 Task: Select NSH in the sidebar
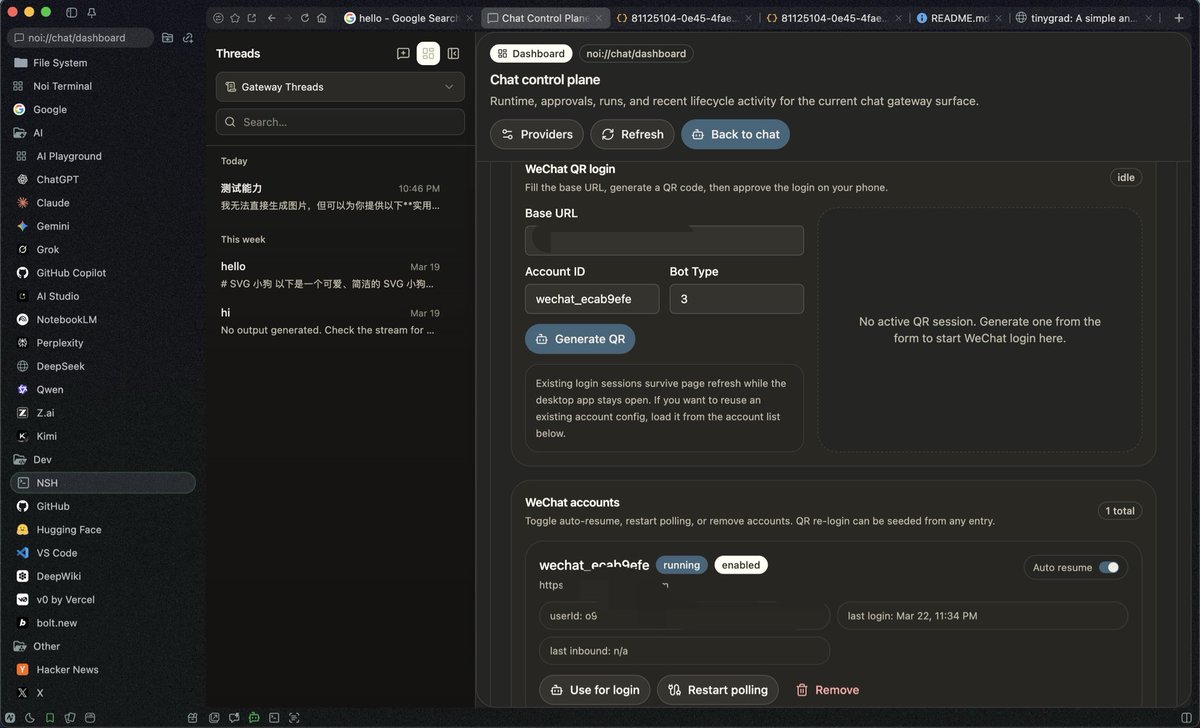(x=103, y=483)
